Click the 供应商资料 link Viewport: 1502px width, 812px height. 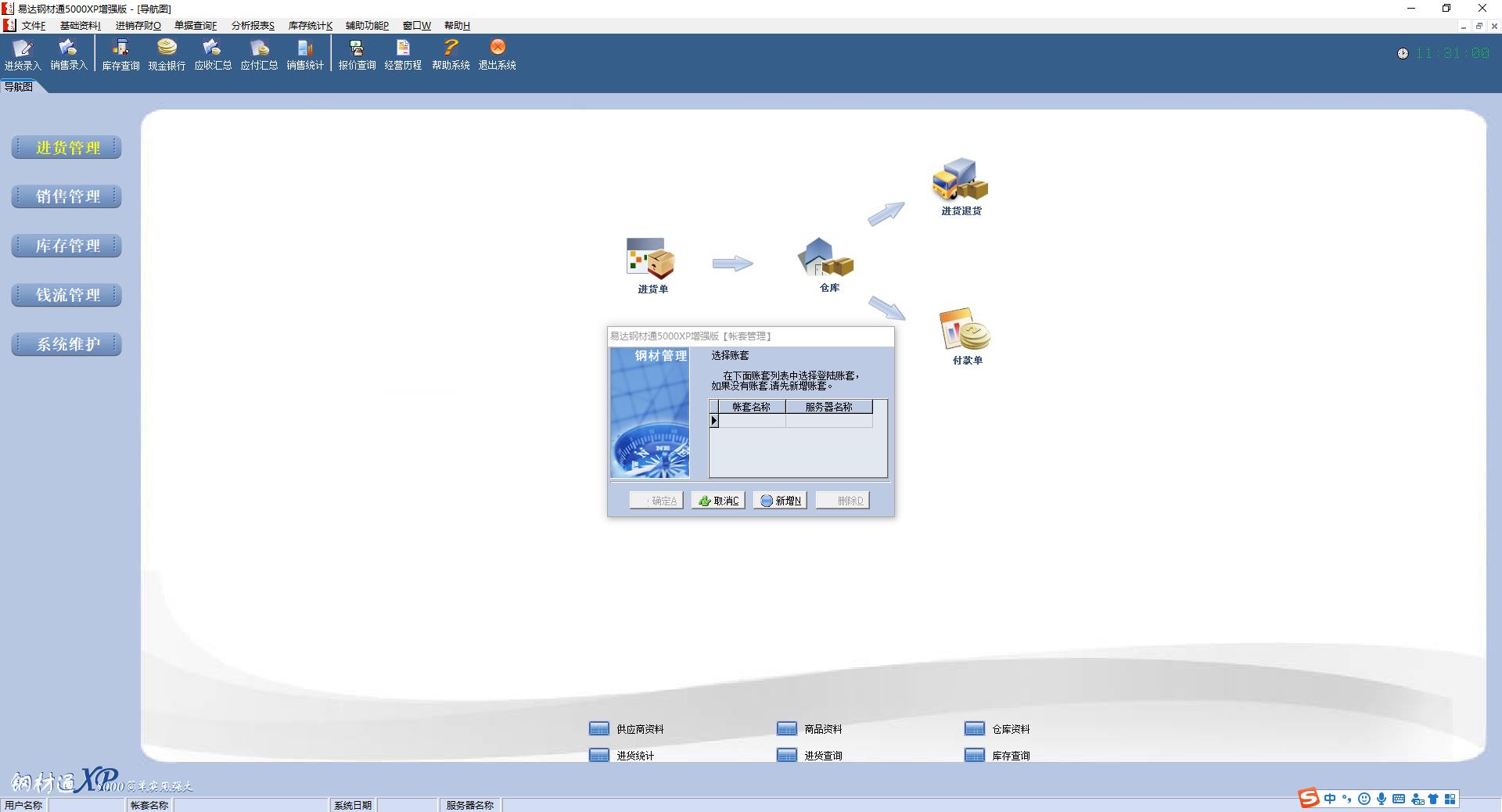639,729
